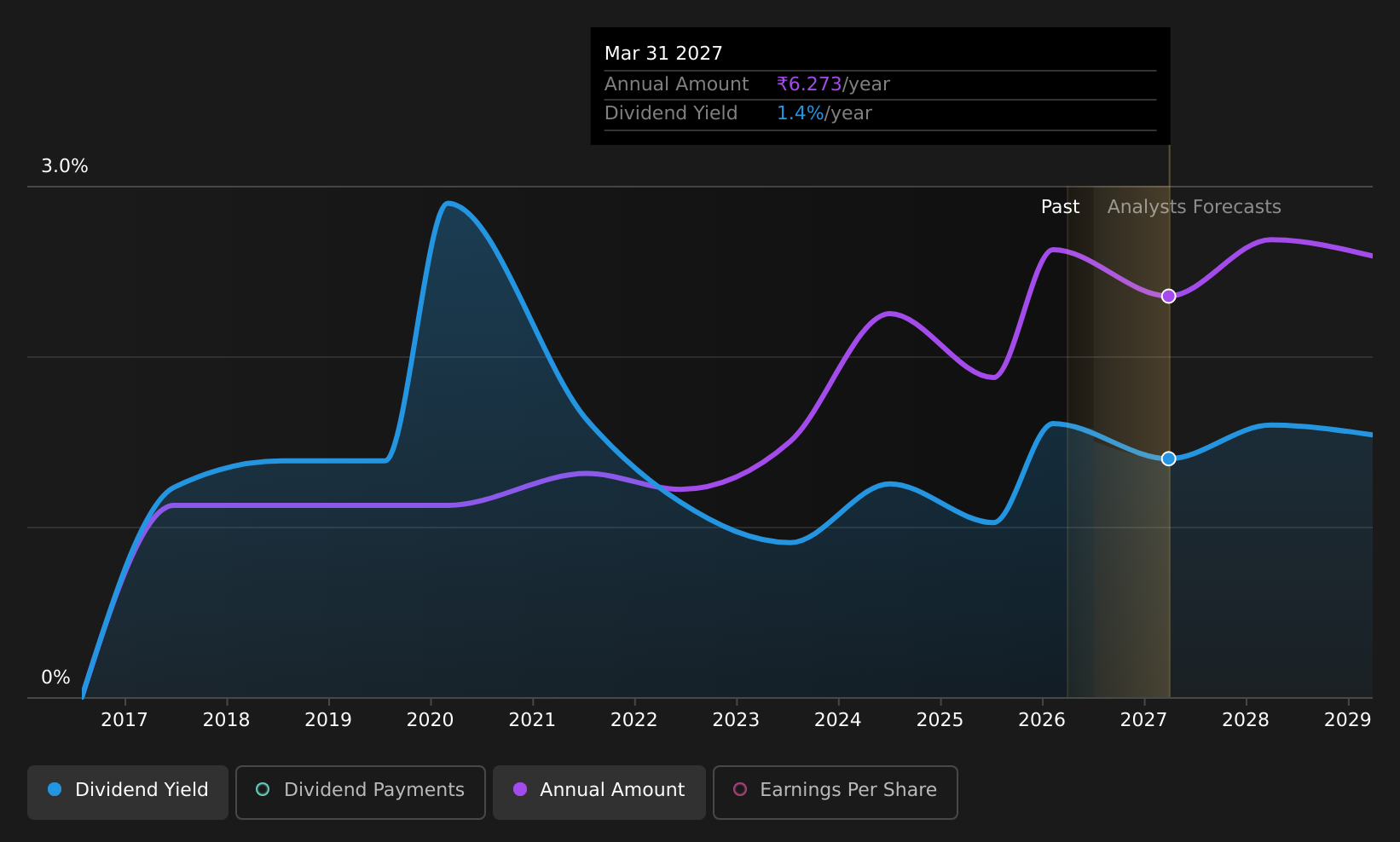Viewport: 1400px width, 842px height.
Task: Click the 0% y-axis label
Action: [55, 678]
